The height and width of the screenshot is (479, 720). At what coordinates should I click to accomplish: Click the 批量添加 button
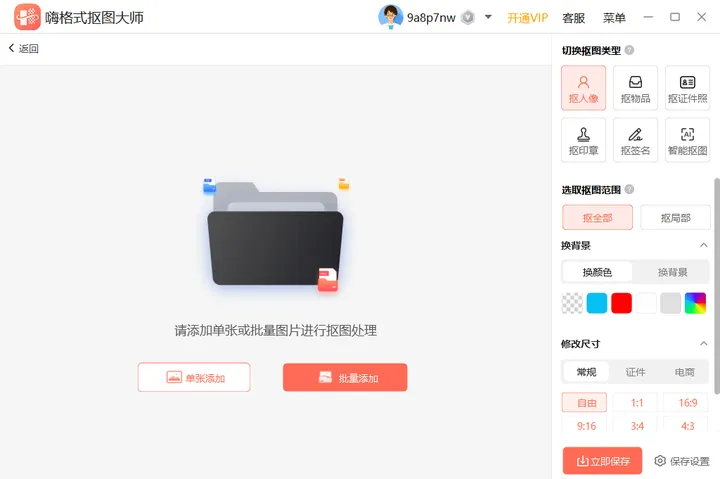pyautogui.click(x=345, y=378)
